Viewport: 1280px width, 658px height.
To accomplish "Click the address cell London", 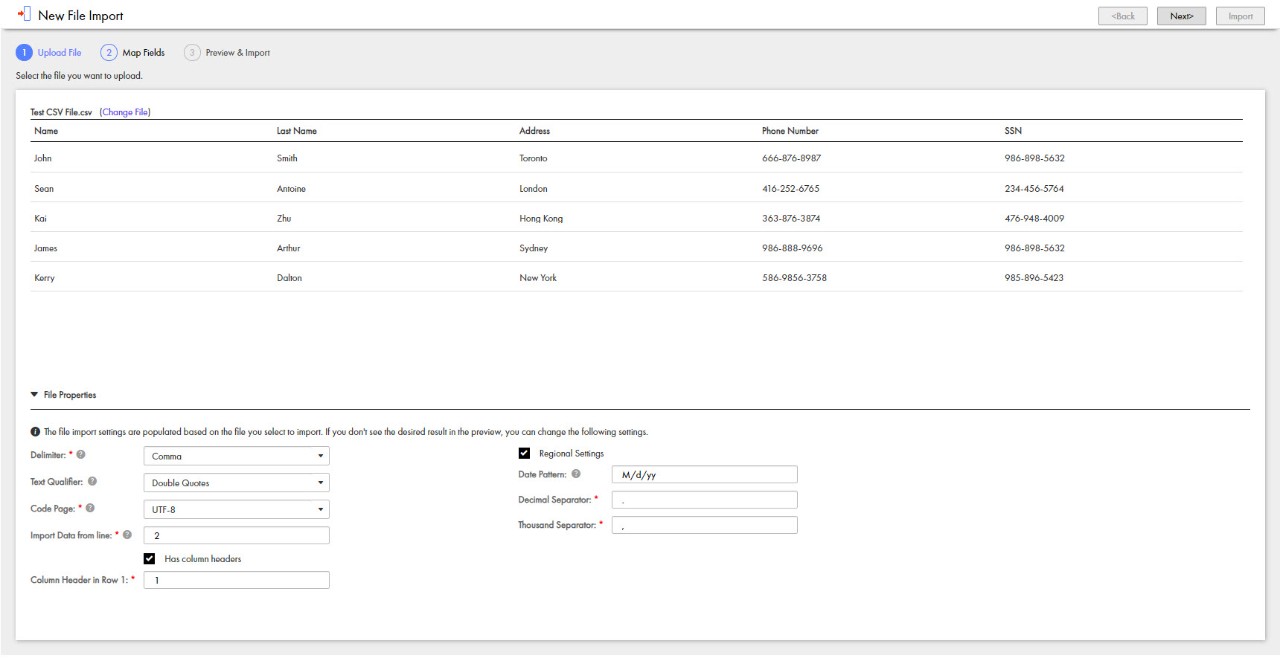I will (533, 189).
